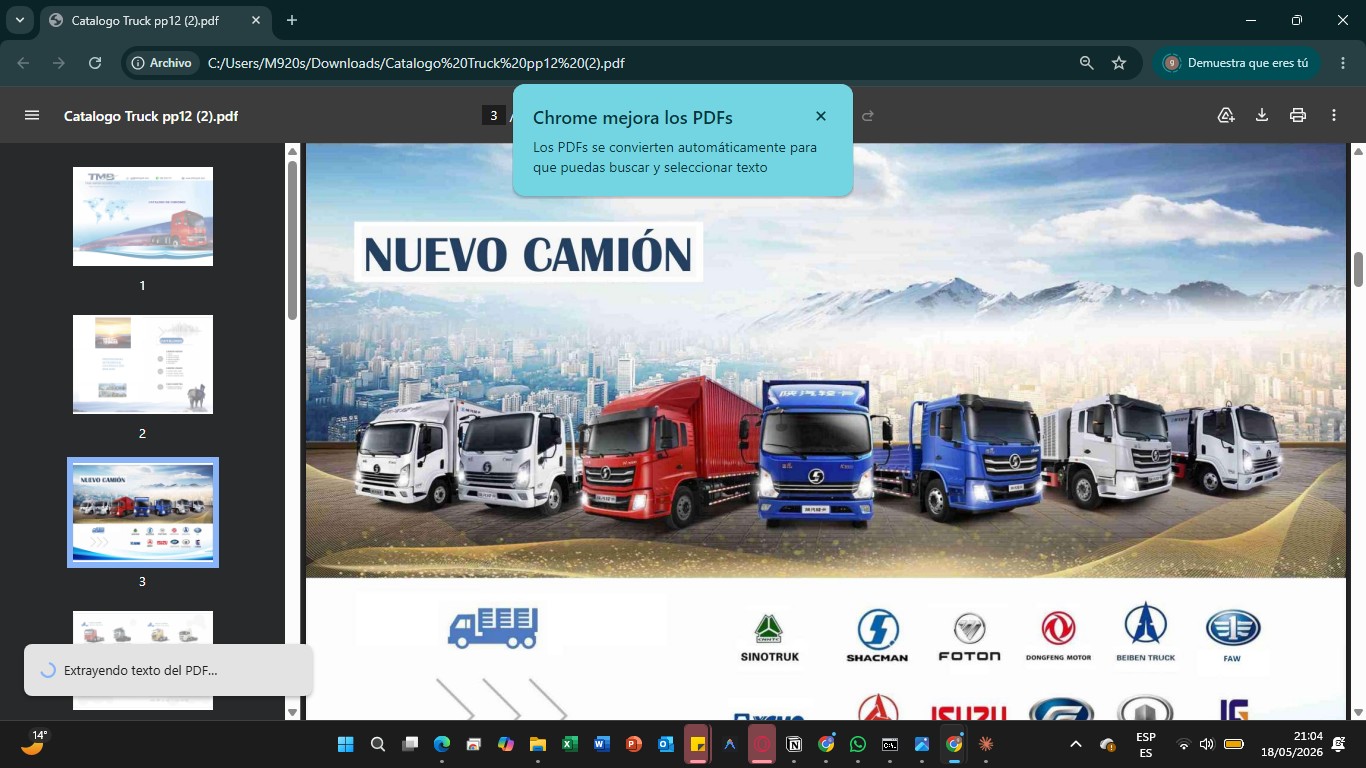Open PowerPoint from taskbar
1366x768 pixels.
click(634, 744)
